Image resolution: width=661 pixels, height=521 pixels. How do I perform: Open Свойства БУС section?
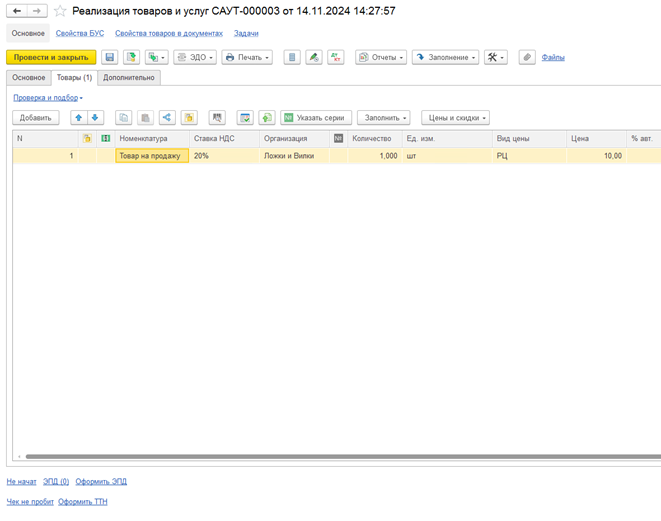[80, 33]
